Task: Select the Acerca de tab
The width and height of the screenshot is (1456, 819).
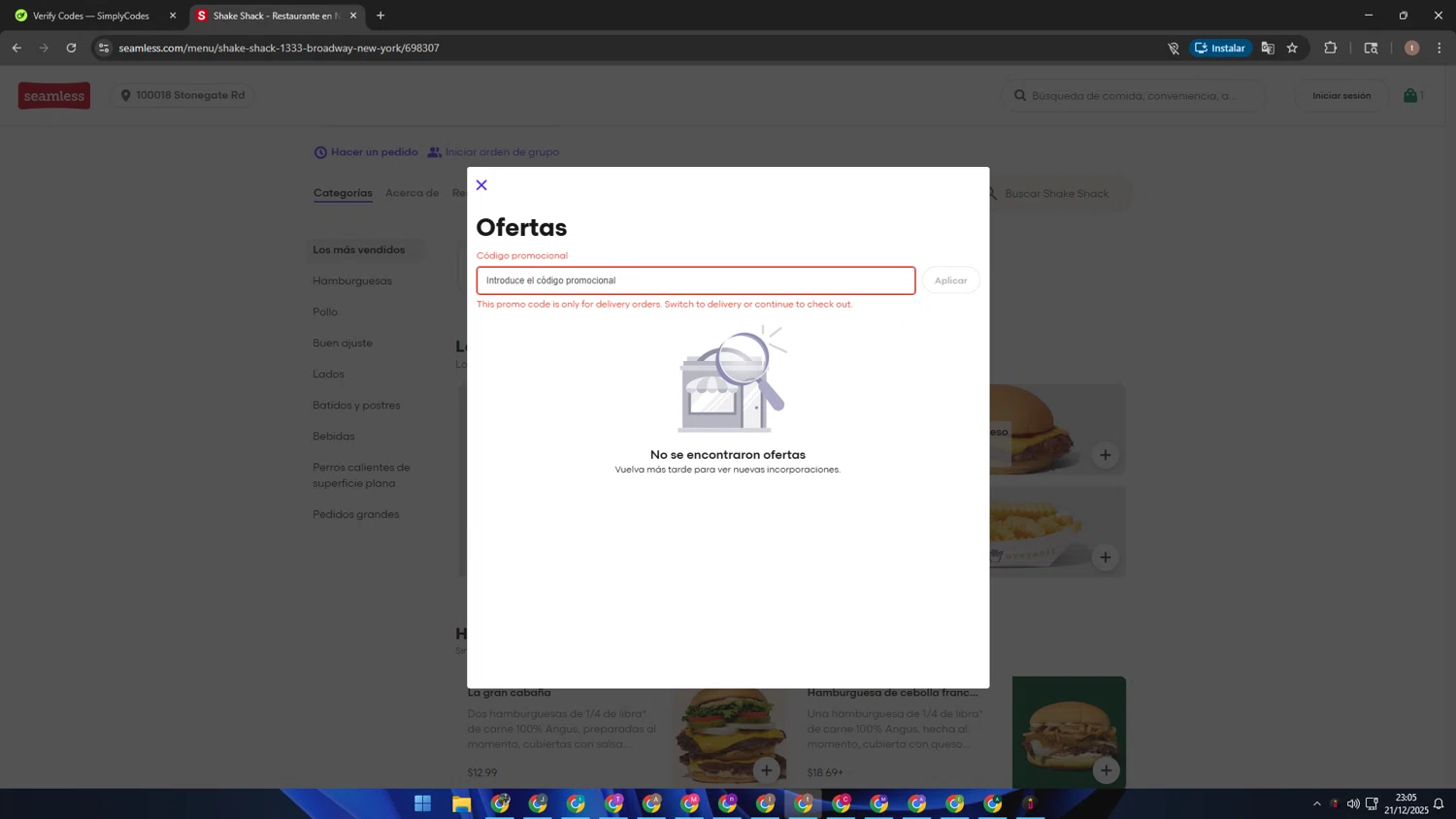Action: (412, 193)
